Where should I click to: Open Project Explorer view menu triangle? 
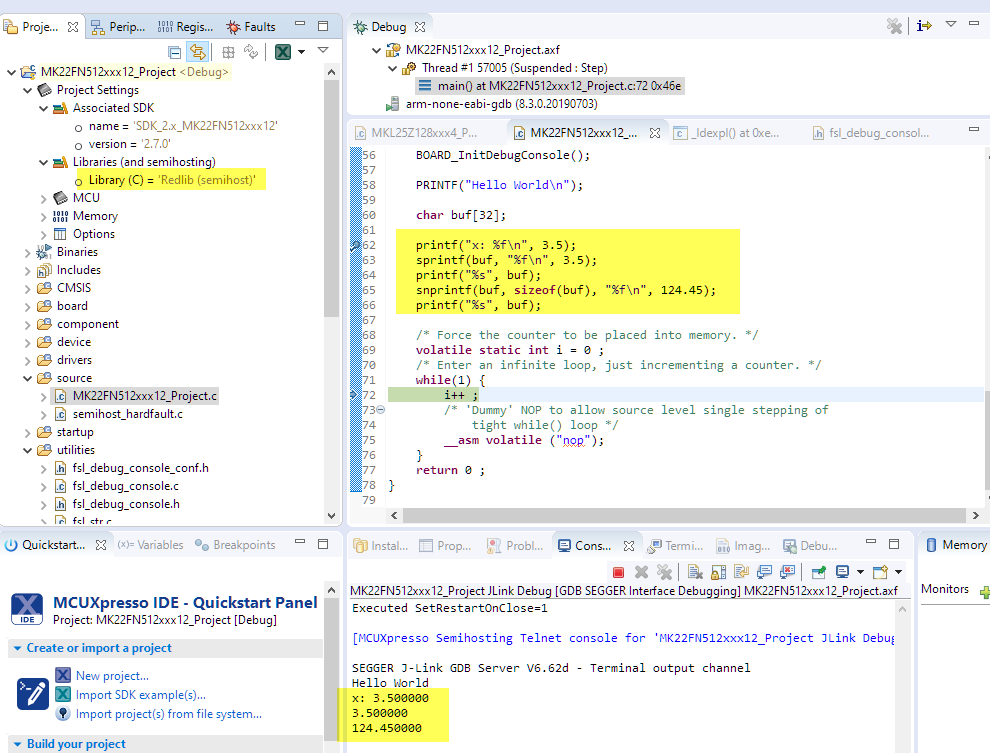pos(323,50)
